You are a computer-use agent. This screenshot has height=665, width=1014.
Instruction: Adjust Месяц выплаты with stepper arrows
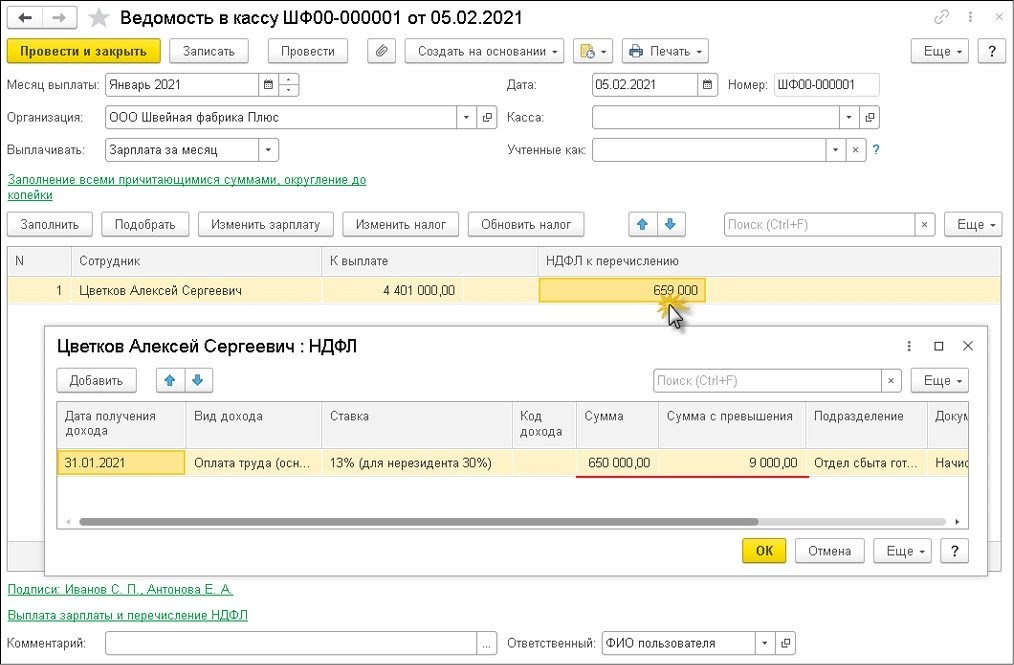[288, 85]
